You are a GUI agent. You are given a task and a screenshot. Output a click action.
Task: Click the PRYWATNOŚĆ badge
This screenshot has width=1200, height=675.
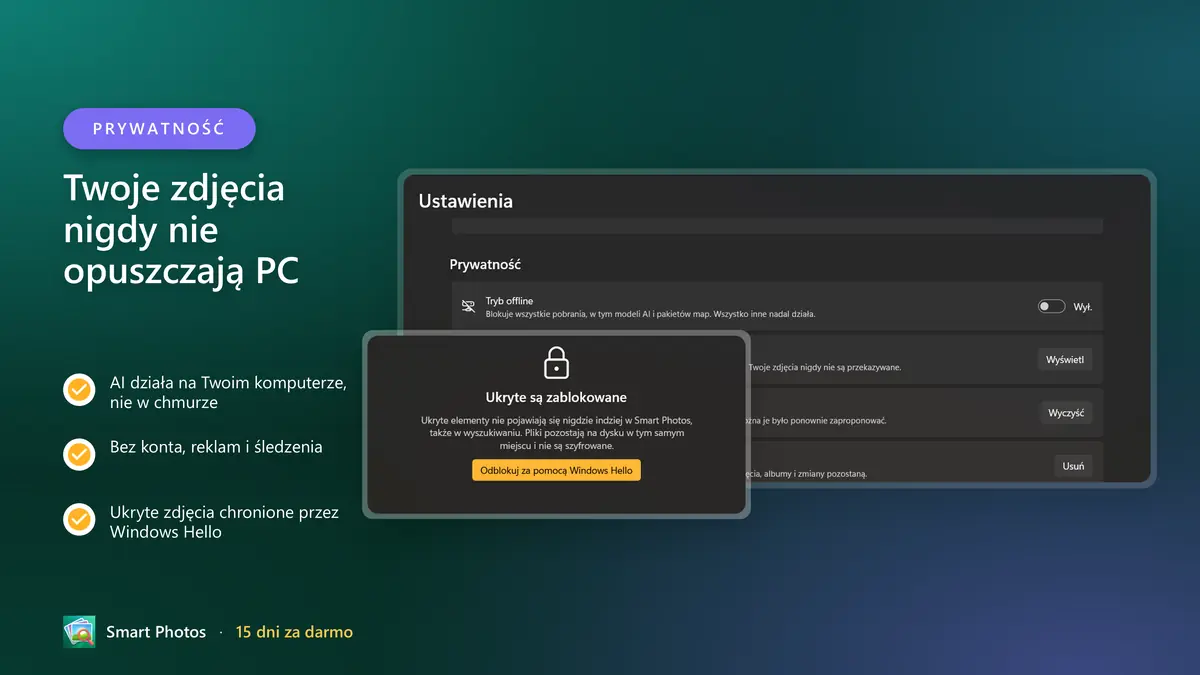(159, 129)
